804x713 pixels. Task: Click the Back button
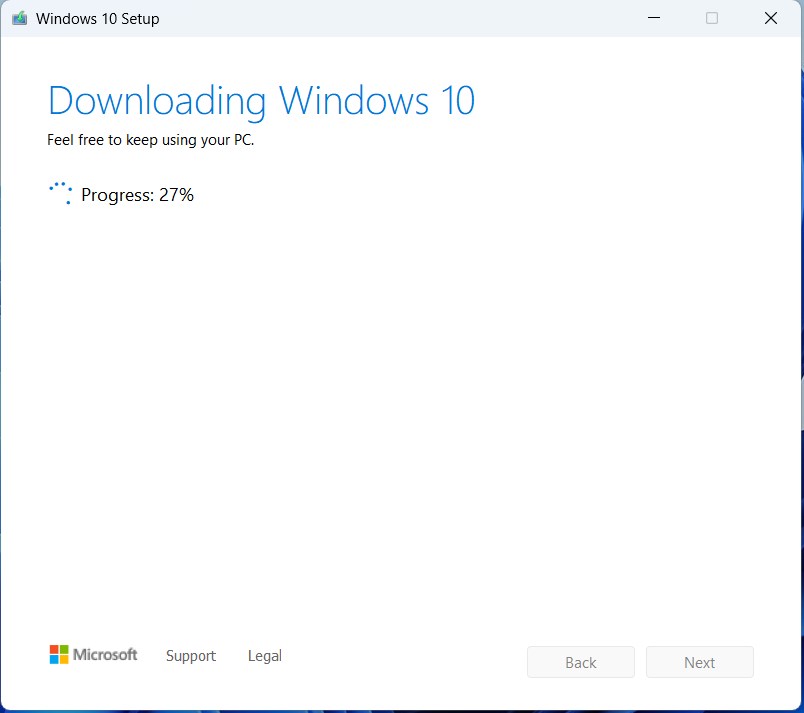coord(580,662)
